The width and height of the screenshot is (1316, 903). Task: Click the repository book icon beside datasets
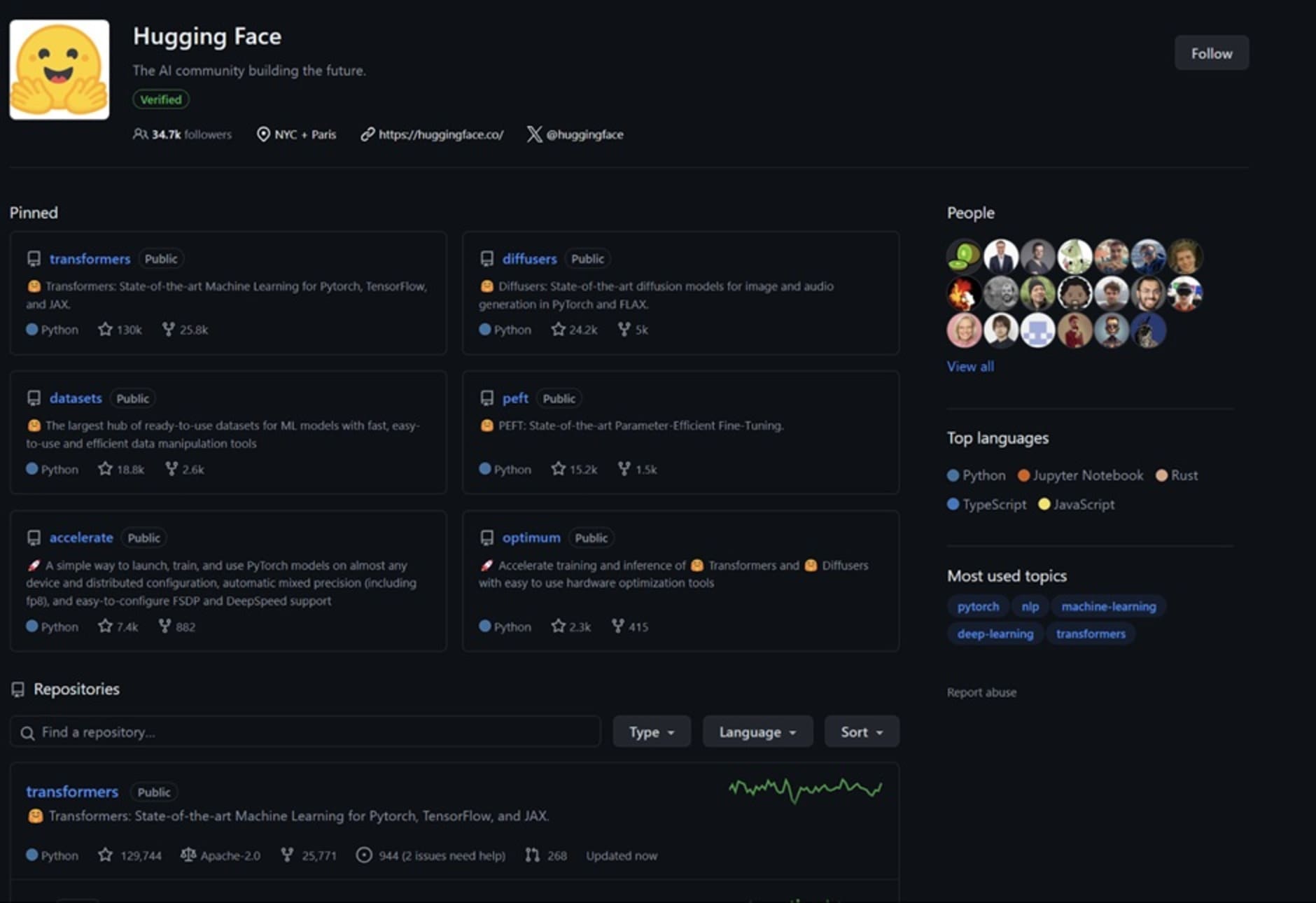click(x=34, y=398)
